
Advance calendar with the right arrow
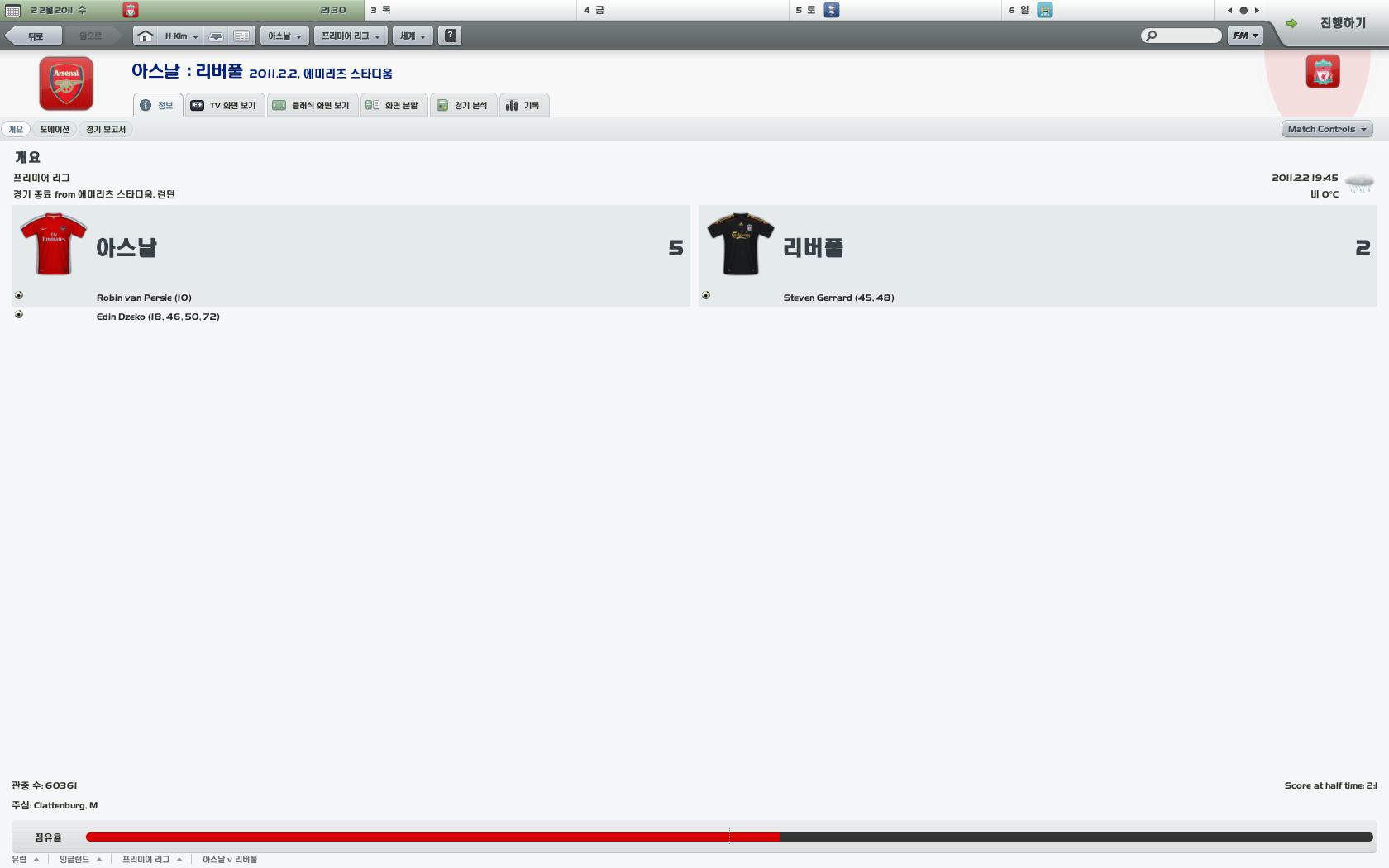point(1257,11)
